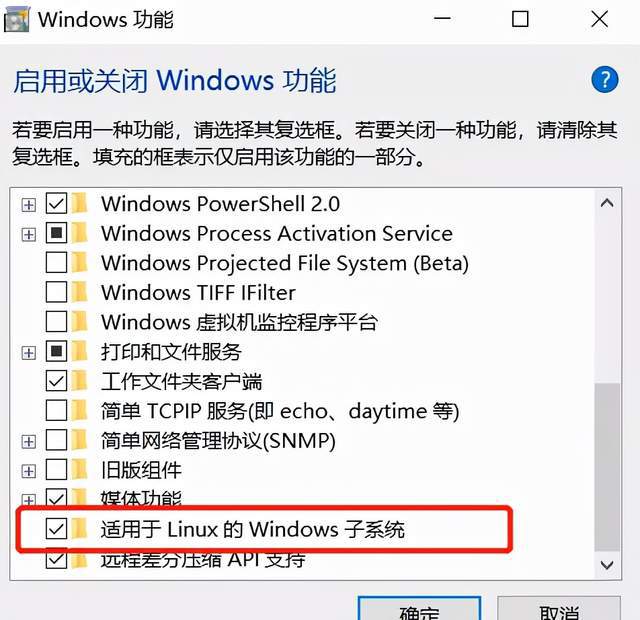
Task: Click the list's vertical scrollbar thumb
Action: pos(607,467)
